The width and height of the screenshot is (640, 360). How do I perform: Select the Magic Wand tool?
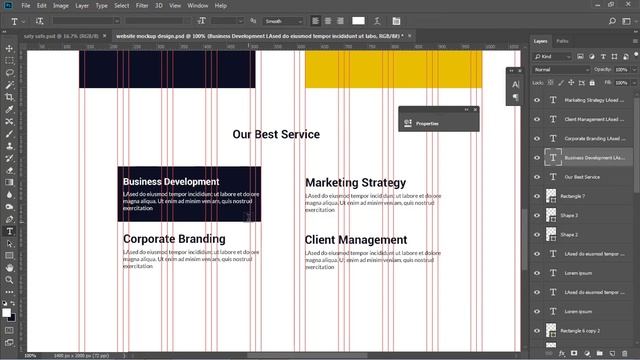pyautogui.click(x=9, y=85)
